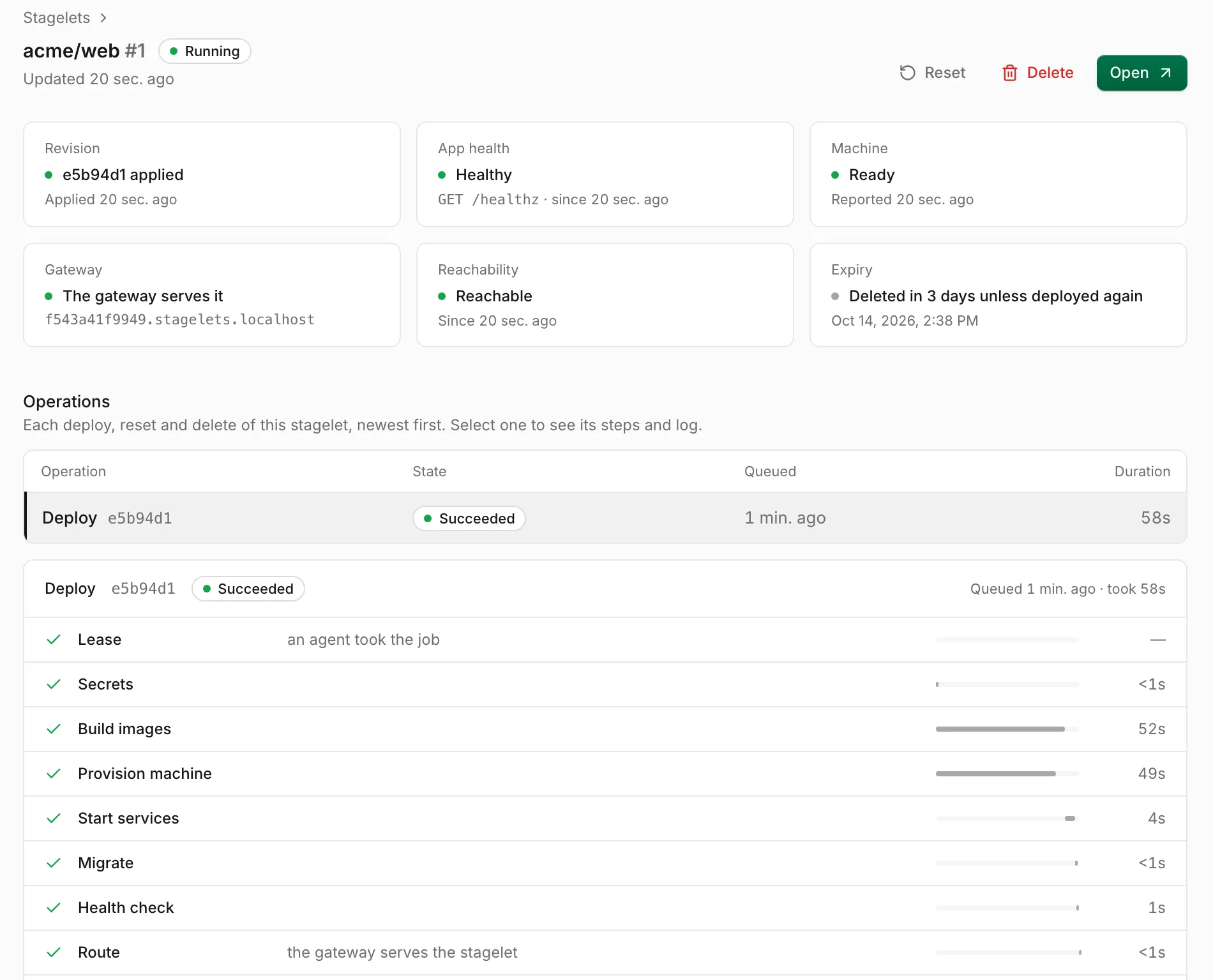The image size is (1213, 980).
Task: Open the stagelet with the green Open label
Action: [x=1129, y=73]
